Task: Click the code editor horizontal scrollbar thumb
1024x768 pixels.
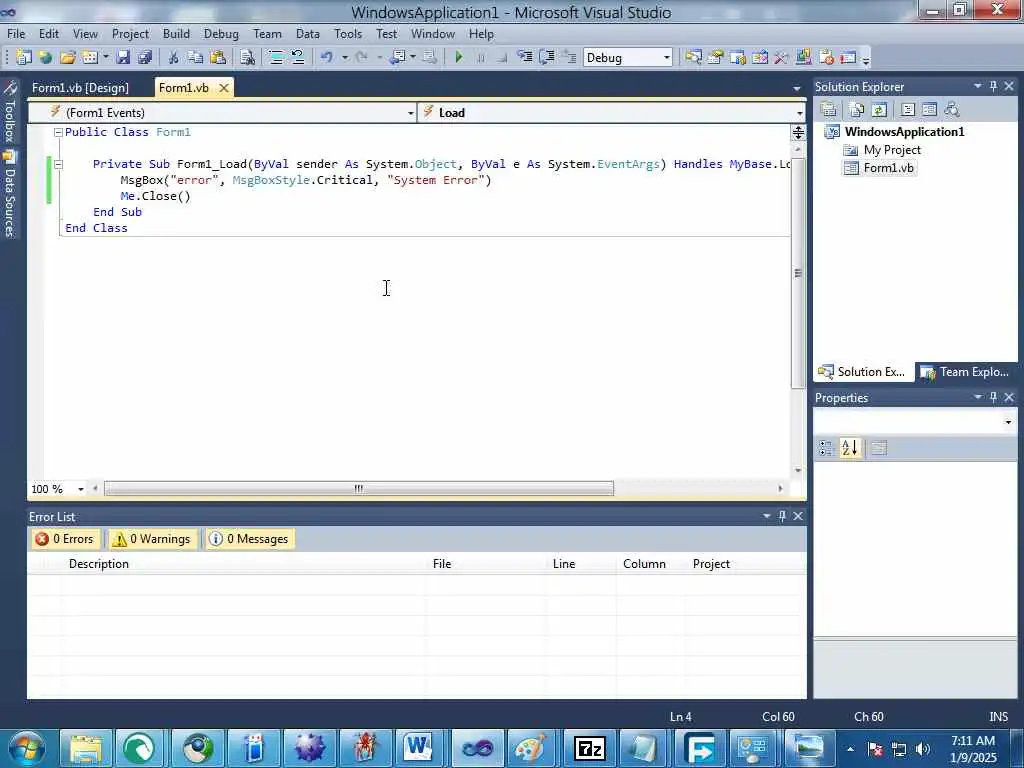Action: click(x=359, y=488)
